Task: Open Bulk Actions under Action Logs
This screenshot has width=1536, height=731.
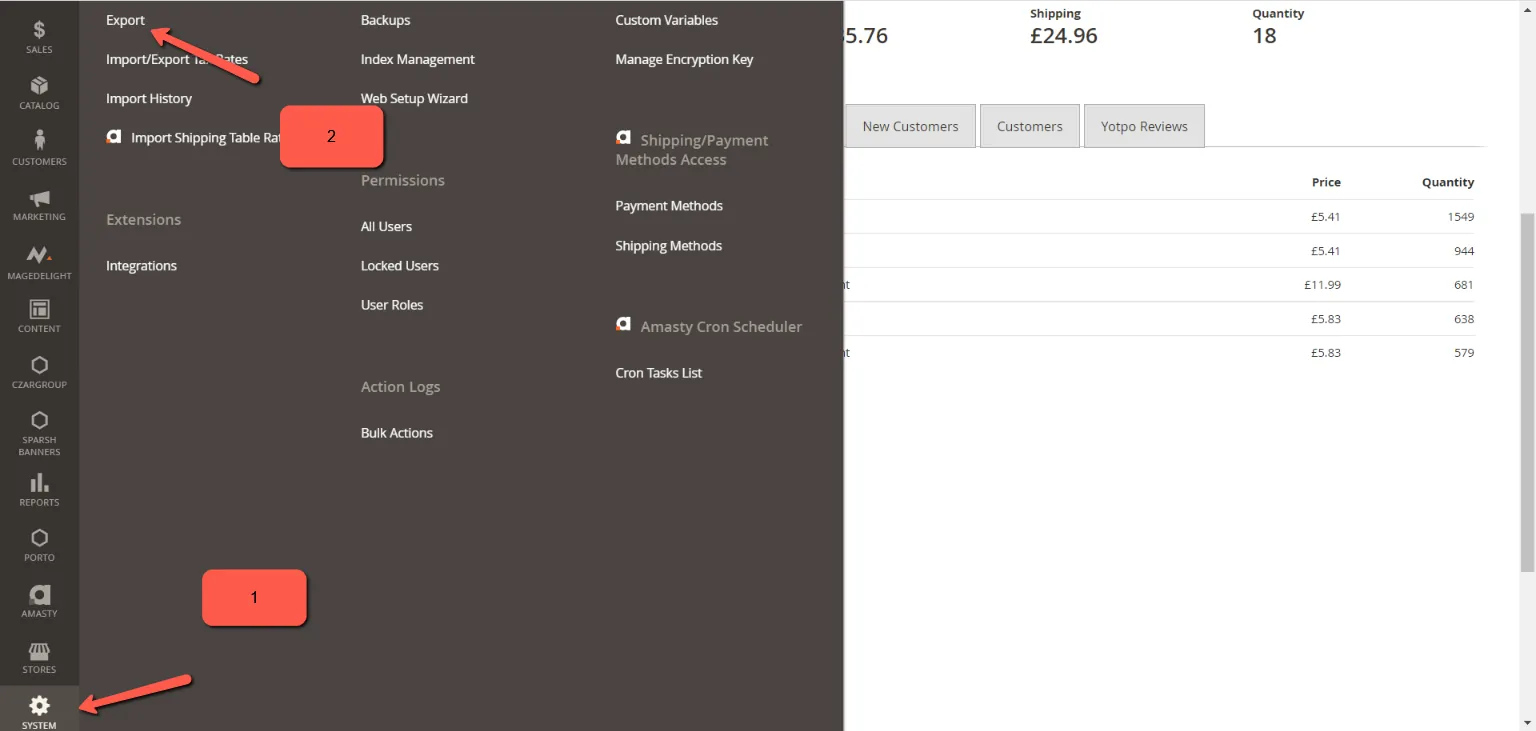Action: 396,433
